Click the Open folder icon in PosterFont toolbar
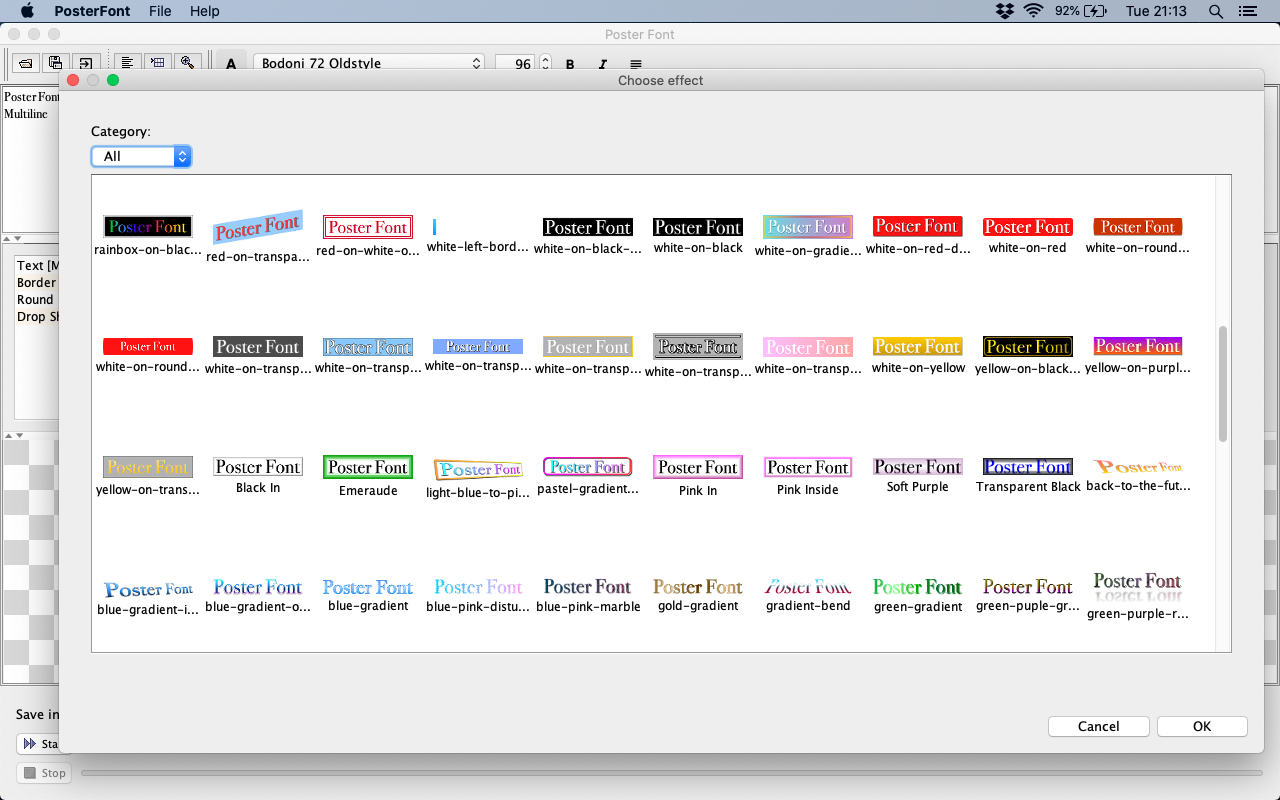Viewport: 1280px width, 800px height. [26, 63]
